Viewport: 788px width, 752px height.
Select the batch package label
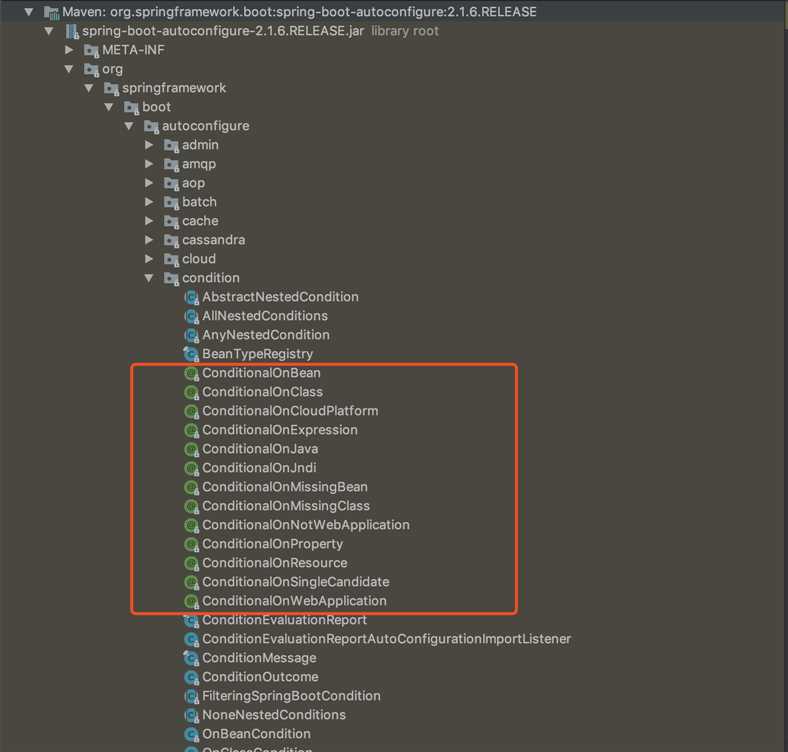tap(200, 202)
